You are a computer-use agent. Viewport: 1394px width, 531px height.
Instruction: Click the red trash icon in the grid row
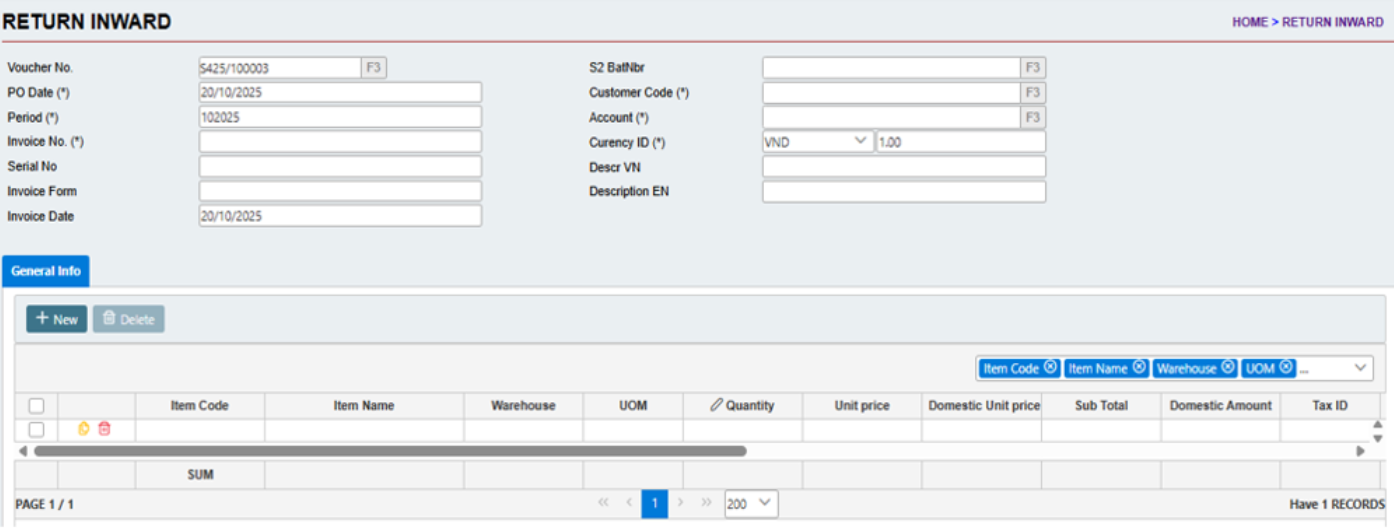104,429
